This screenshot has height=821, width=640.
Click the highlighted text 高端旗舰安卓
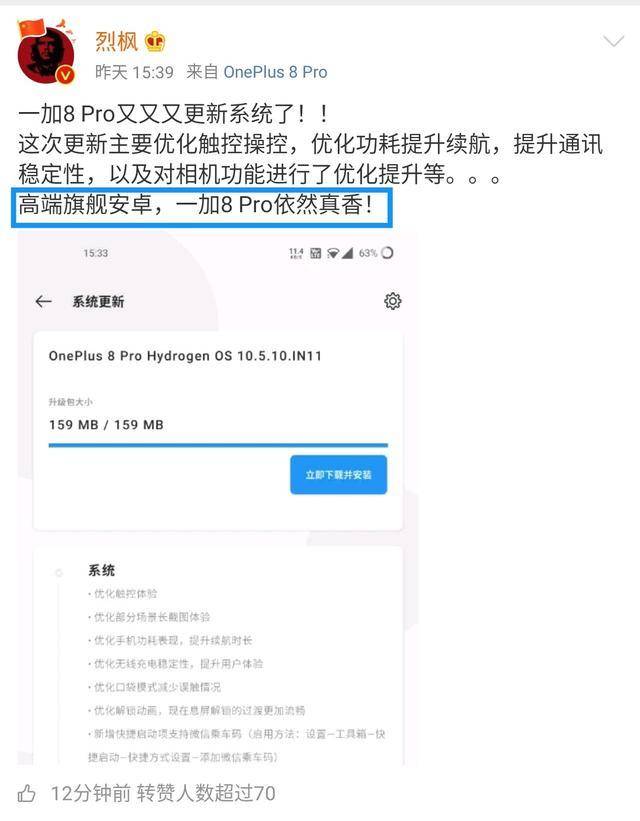coord(85,204)
